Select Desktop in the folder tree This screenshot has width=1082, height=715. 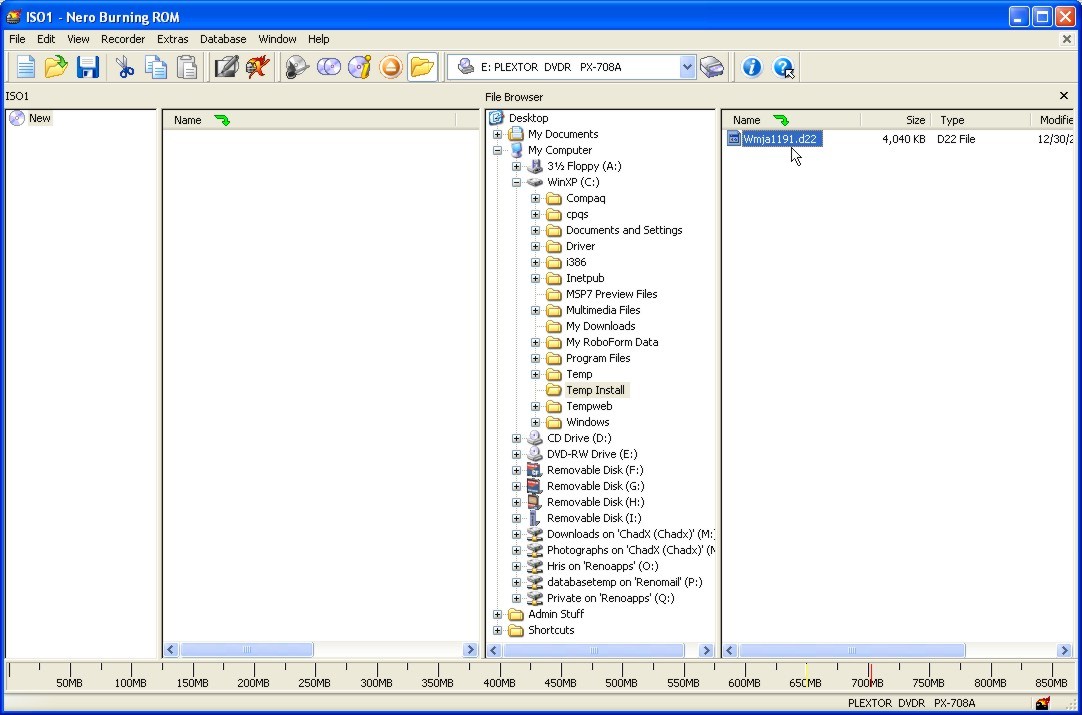pyautogui.click(x=529, y=118)
